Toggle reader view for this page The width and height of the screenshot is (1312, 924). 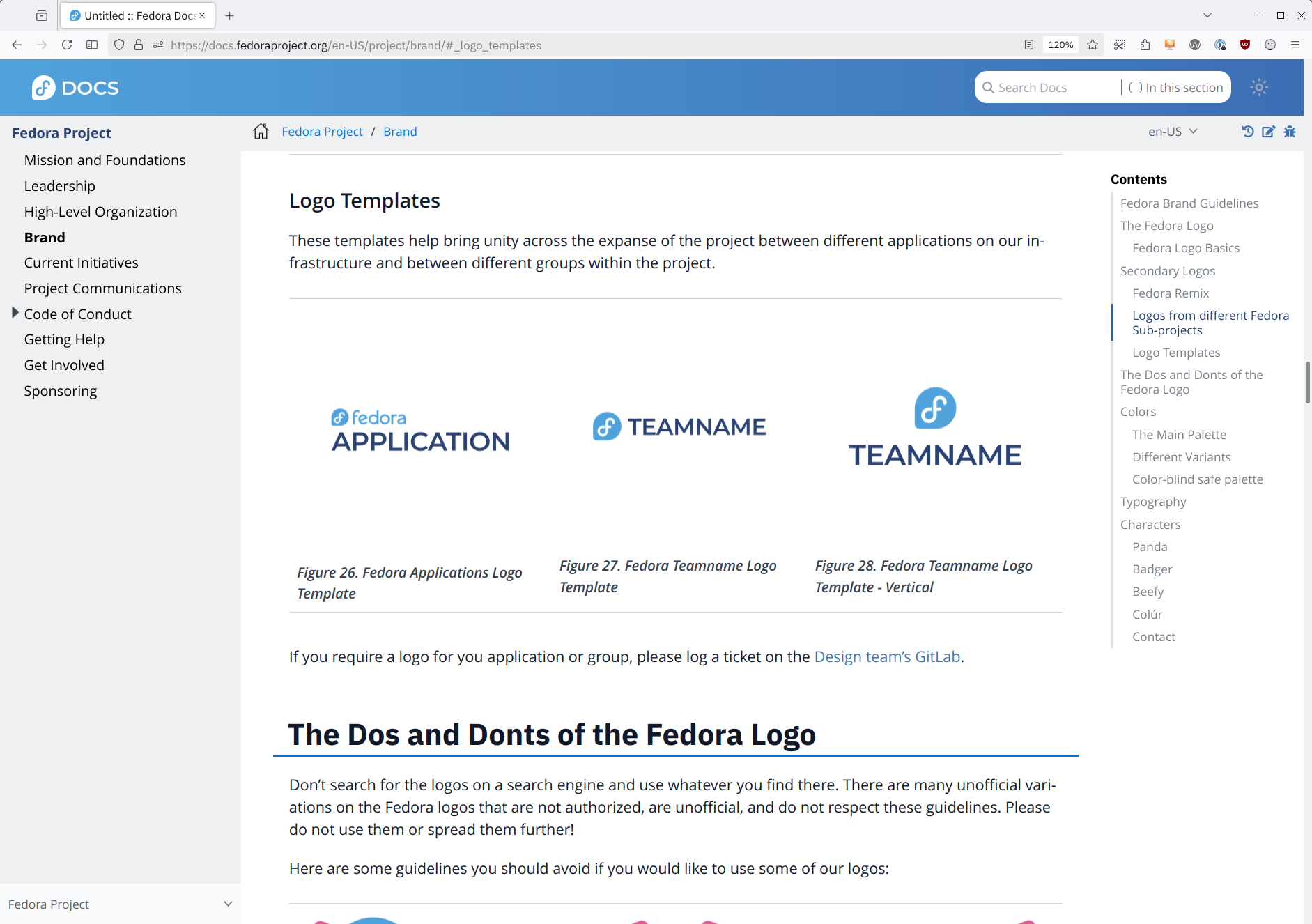click(1029, 45)
